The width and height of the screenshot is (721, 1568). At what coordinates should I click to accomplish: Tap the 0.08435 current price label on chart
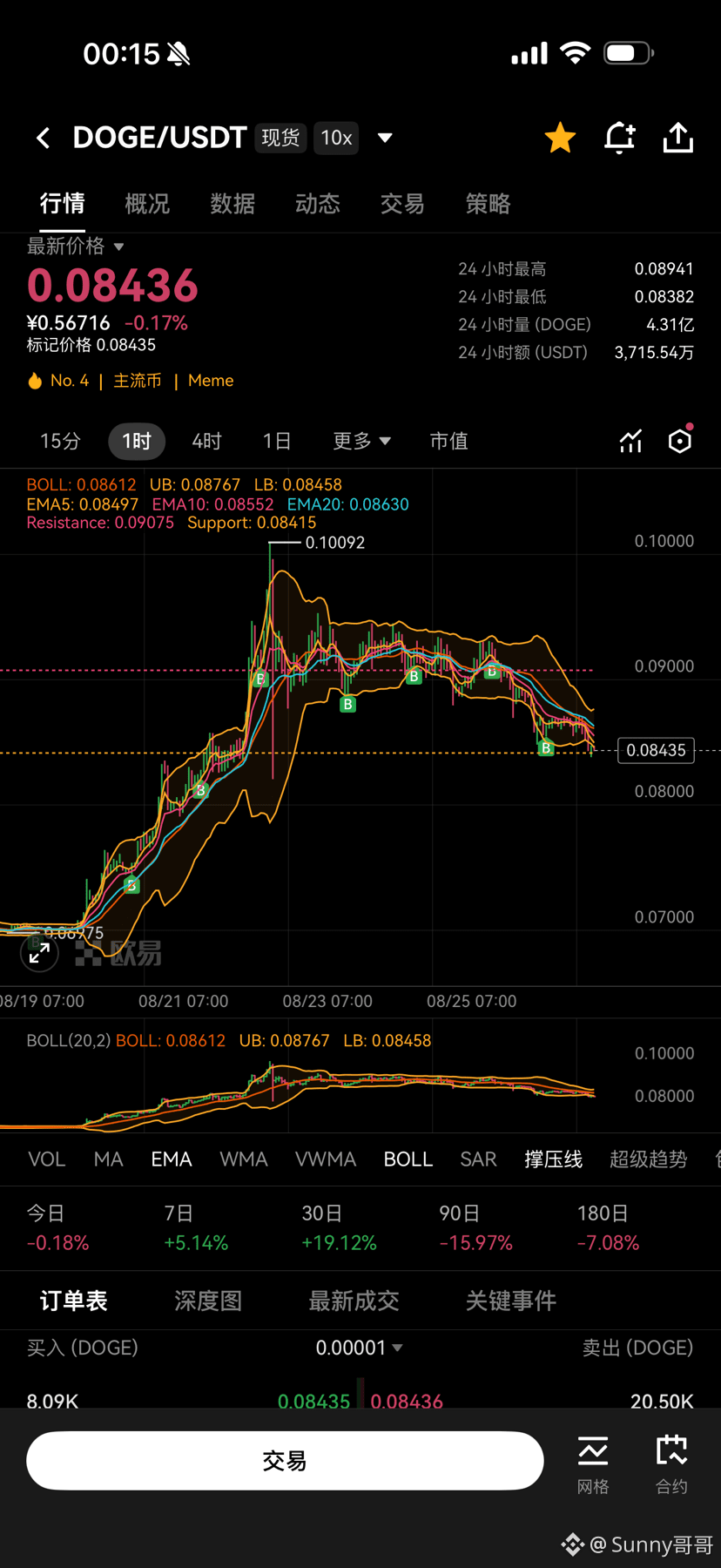656,750
